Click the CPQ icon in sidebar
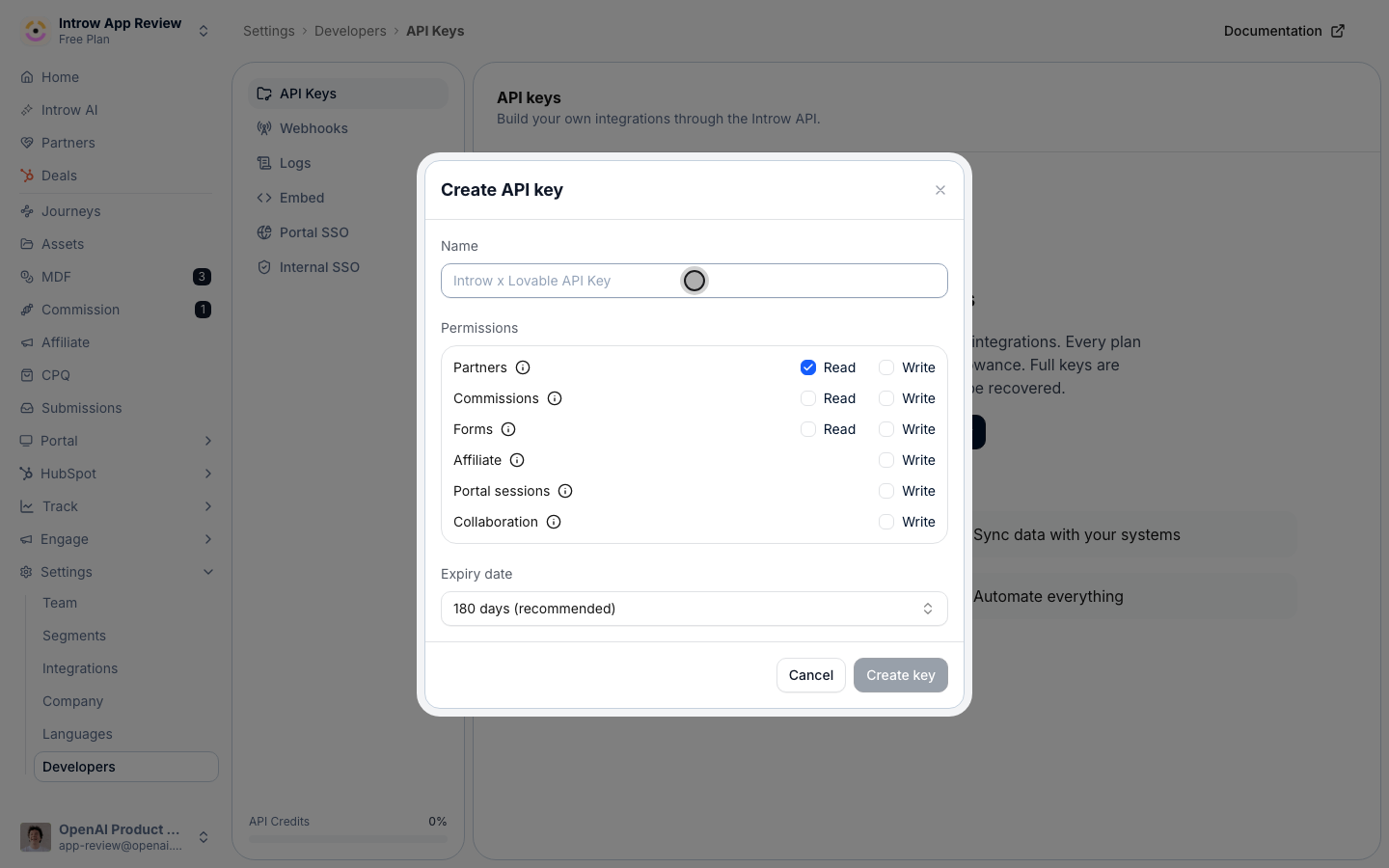Image resolution: width=1389 pixels, height=868 pixels. click(x=27, y=375)
